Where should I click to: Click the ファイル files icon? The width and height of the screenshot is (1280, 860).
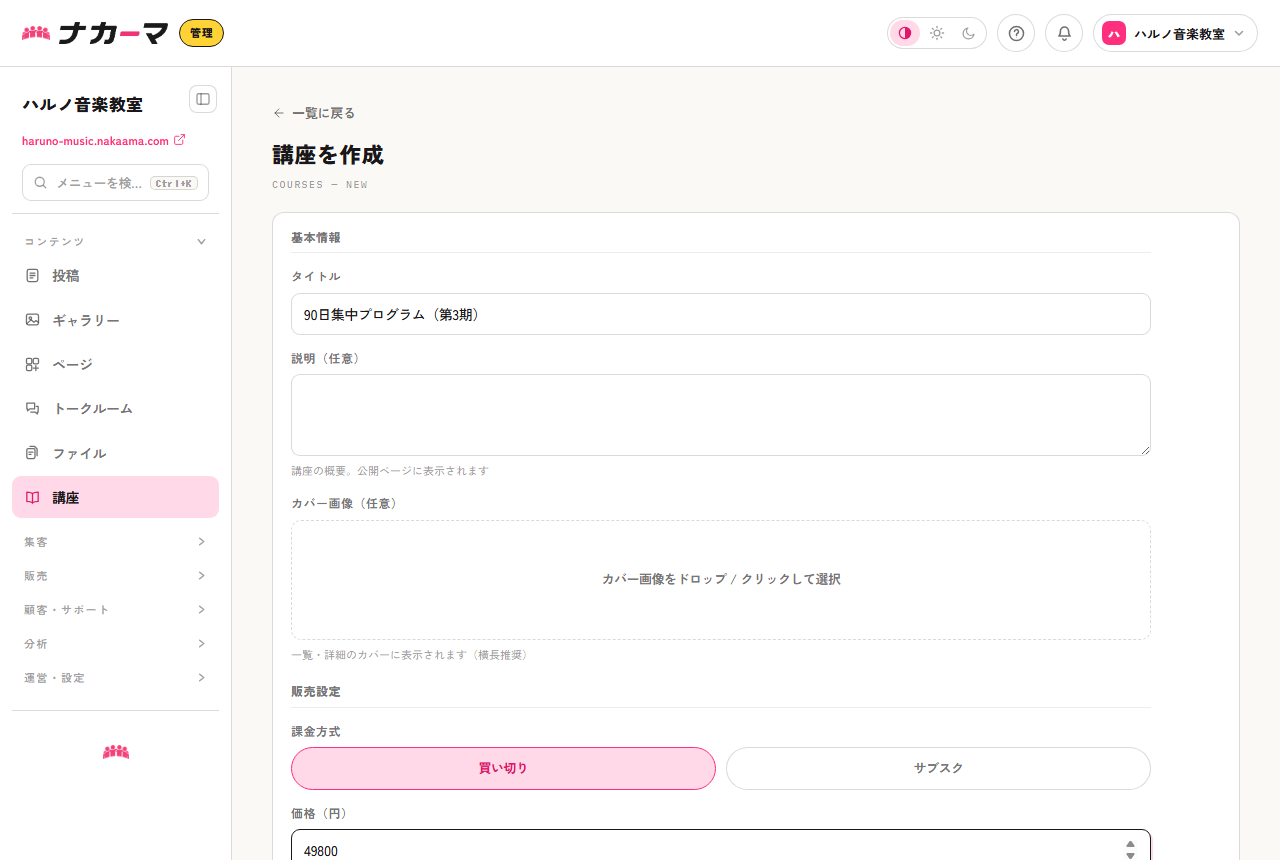pos(33,453)
